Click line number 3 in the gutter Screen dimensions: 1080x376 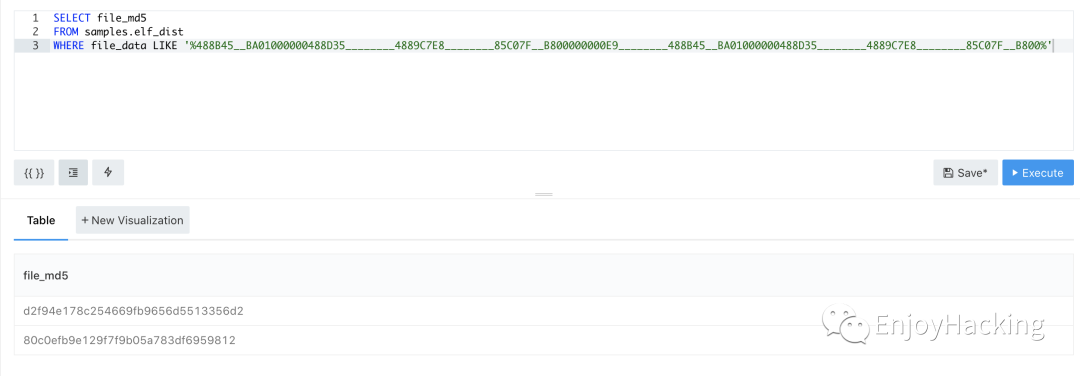point(35,45)
